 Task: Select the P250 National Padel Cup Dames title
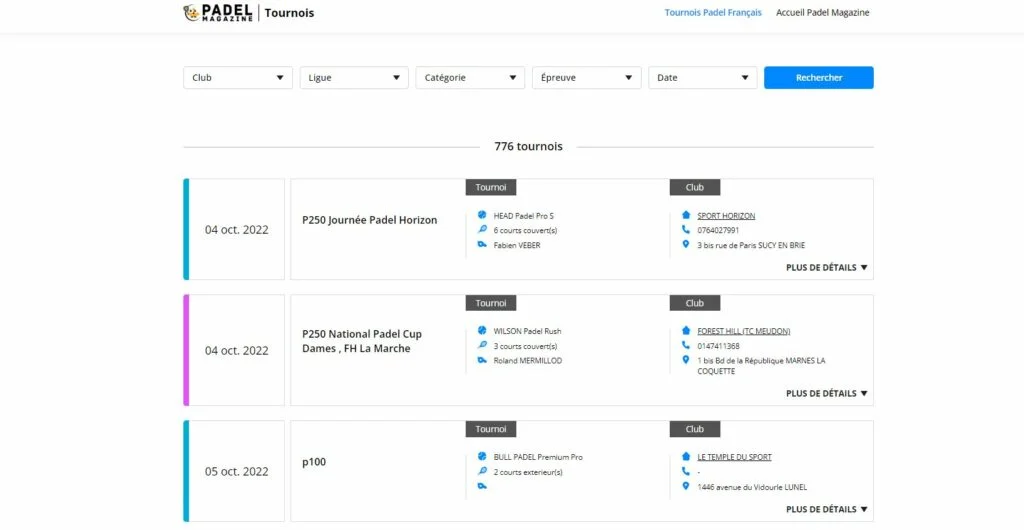pos(362,341)
